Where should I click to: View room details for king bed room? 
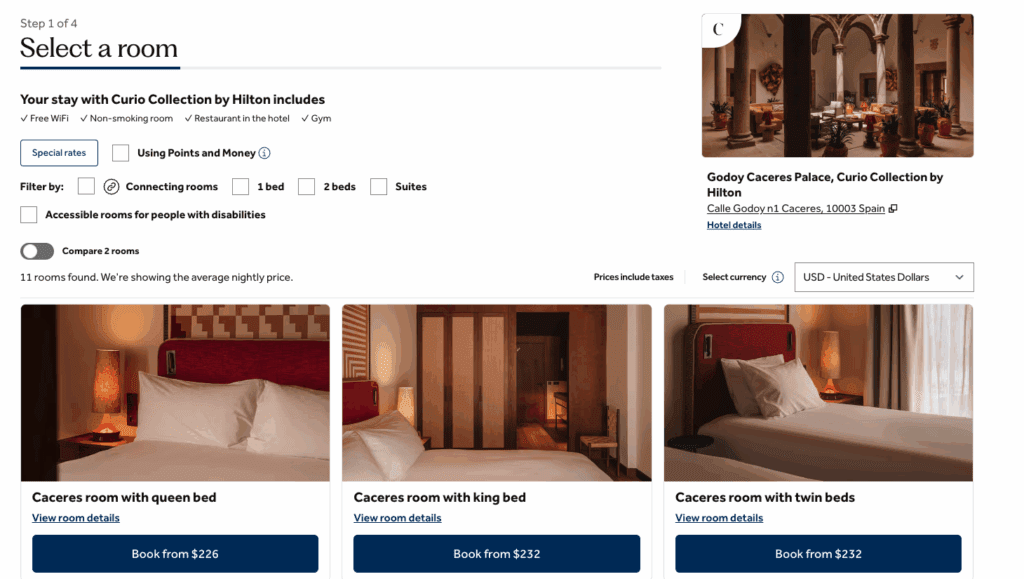[x=397, y=518]
